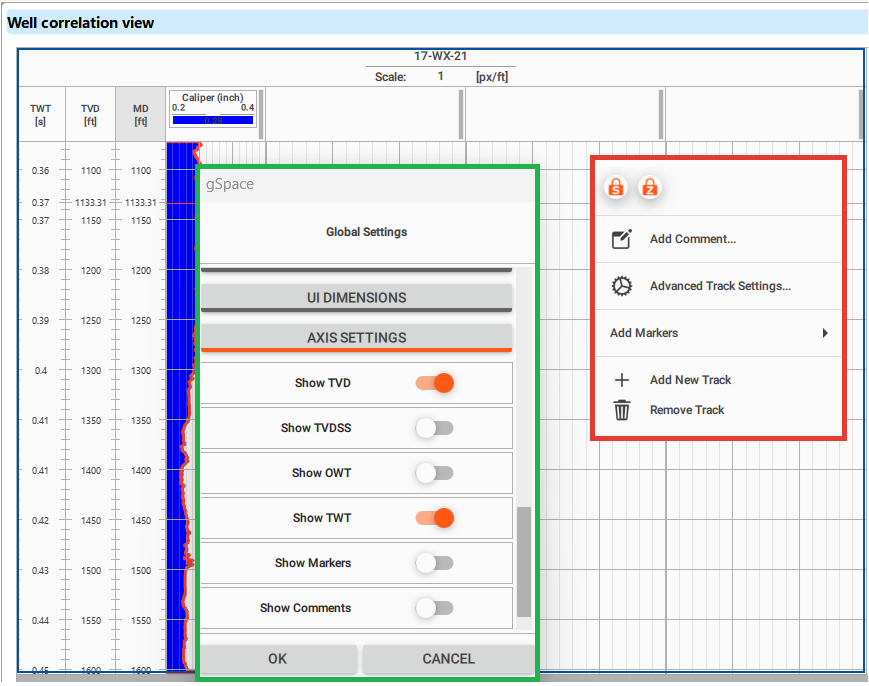
Task: Click the plus icon for Add New Track
Action: click(622, 380)
